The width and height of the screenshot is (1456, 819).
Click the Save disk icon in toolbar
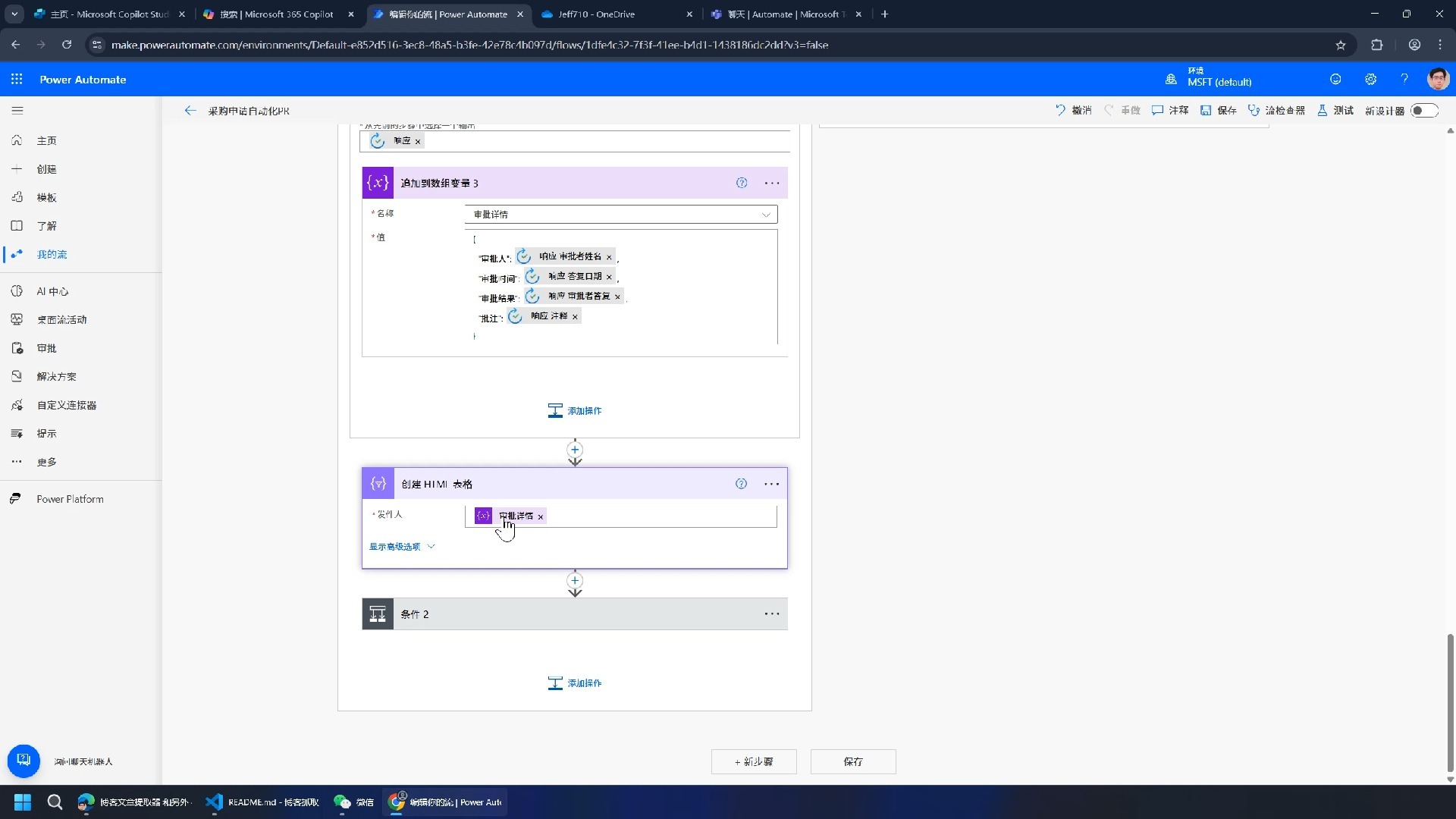tap(1206, 111)
